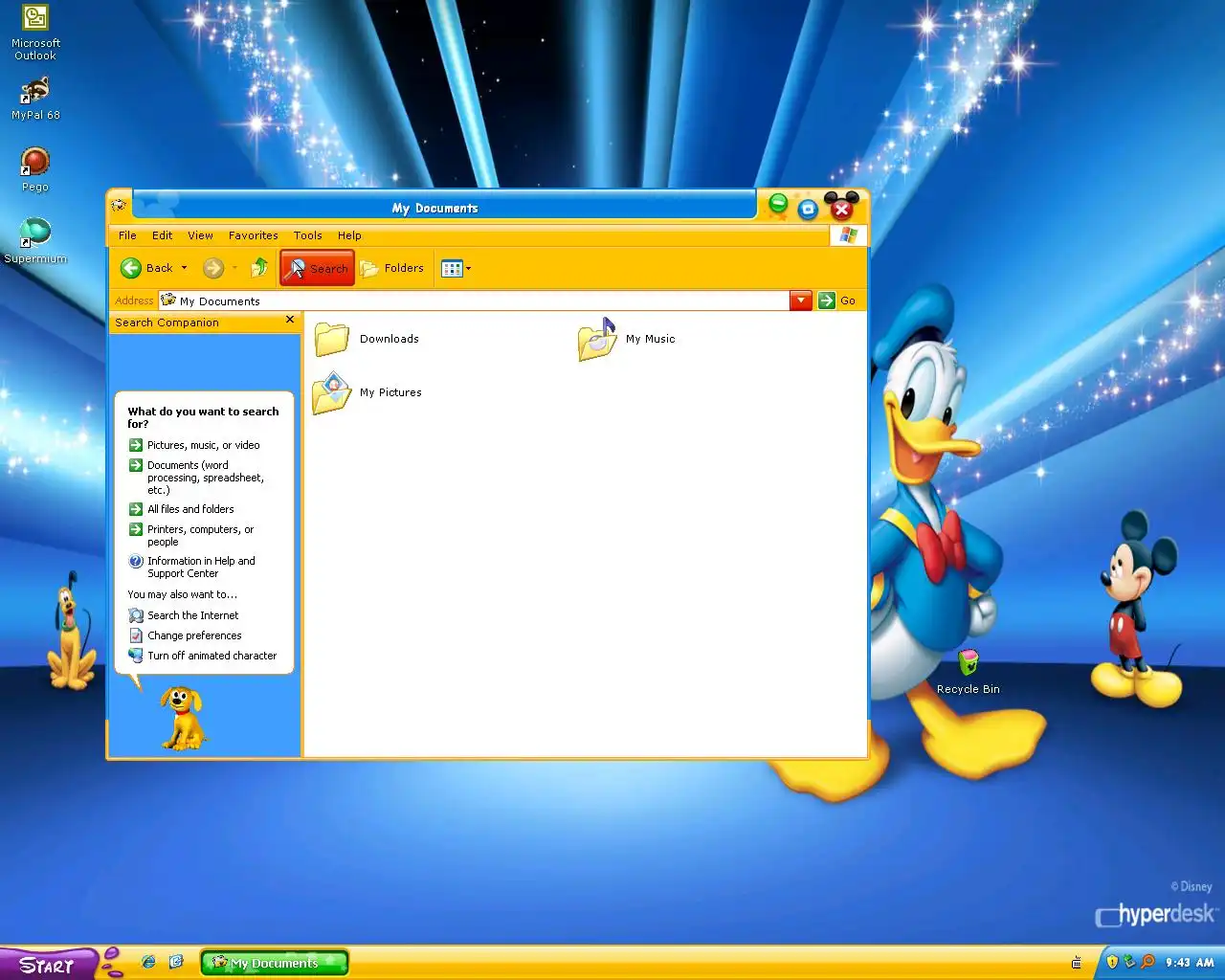Click the My Documents title bar system icon

click(120, 204)
